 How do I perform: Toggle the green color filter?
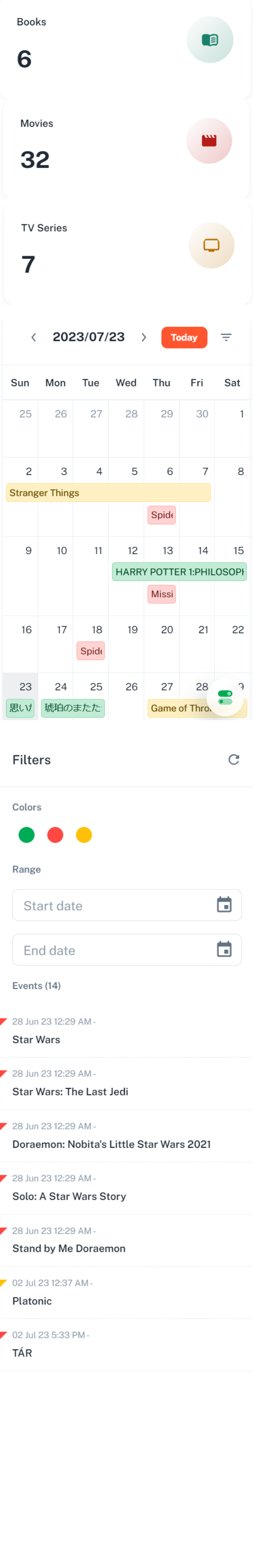(27, 835)
